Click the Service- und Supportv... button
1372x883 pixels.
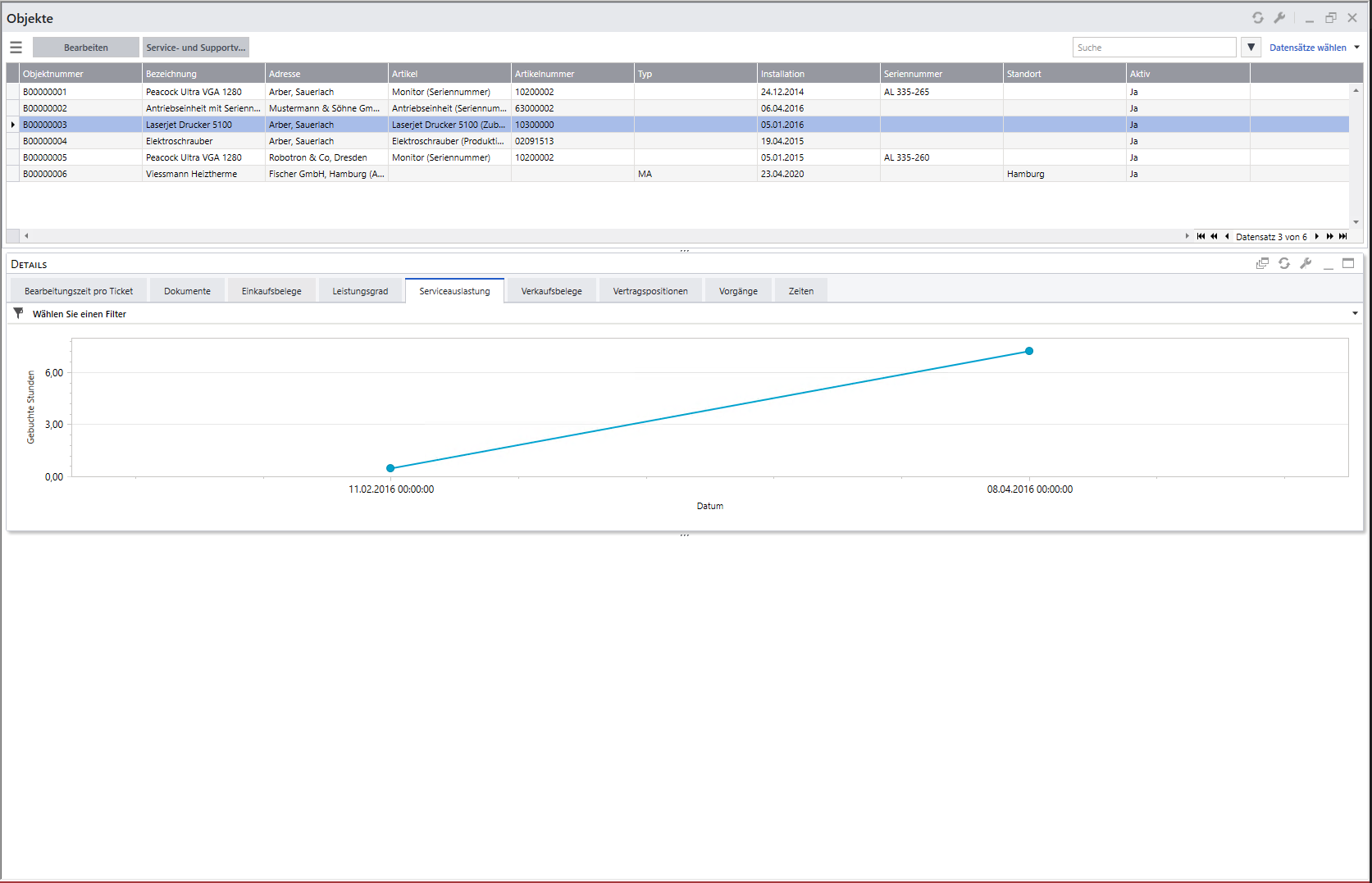195,48
